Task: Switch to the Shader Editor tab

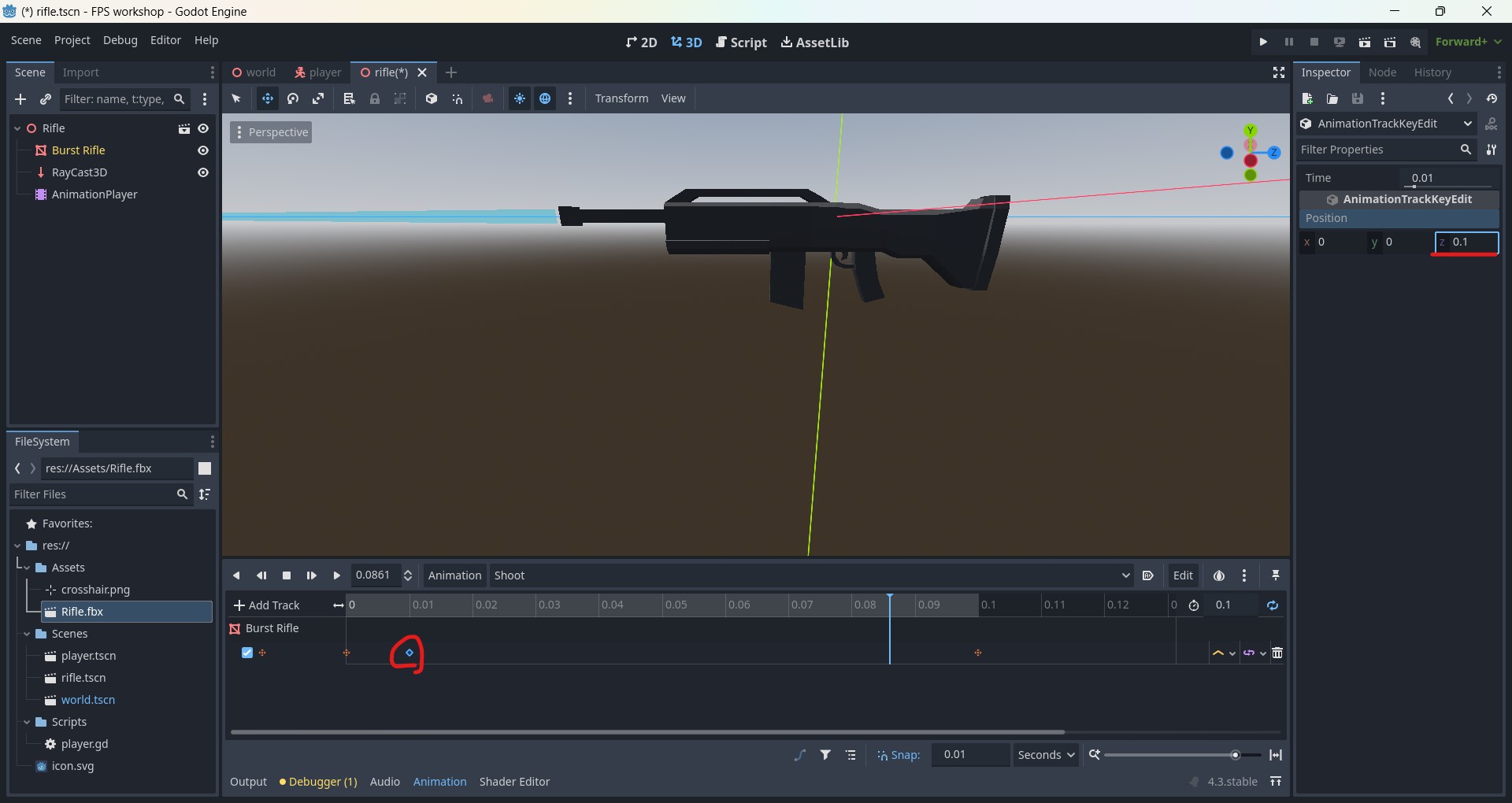Action: click(x=515, y=782)
